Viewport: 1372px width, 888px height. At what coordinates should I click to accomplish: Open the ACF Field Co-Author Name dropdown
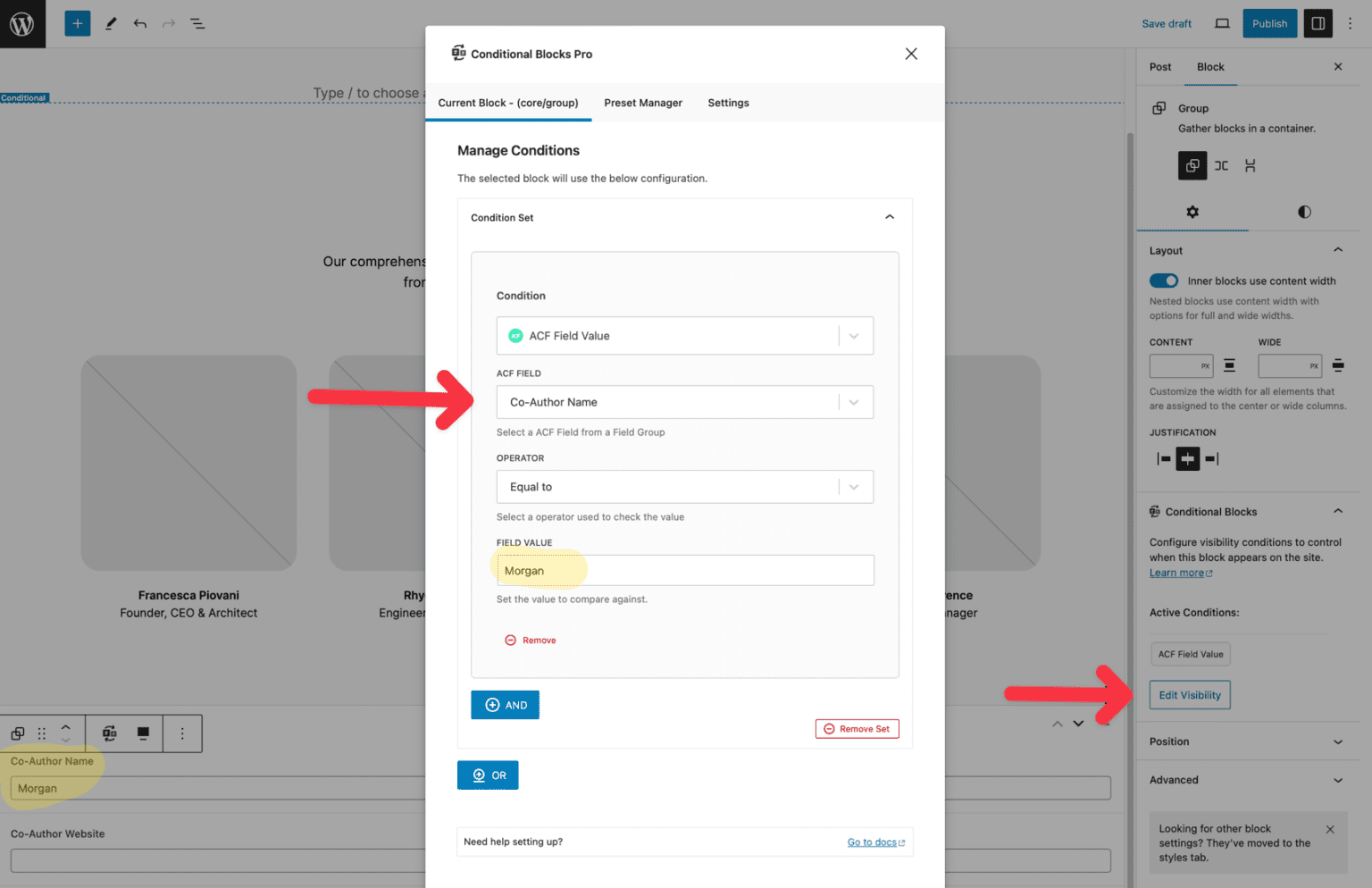click(685, 402)
